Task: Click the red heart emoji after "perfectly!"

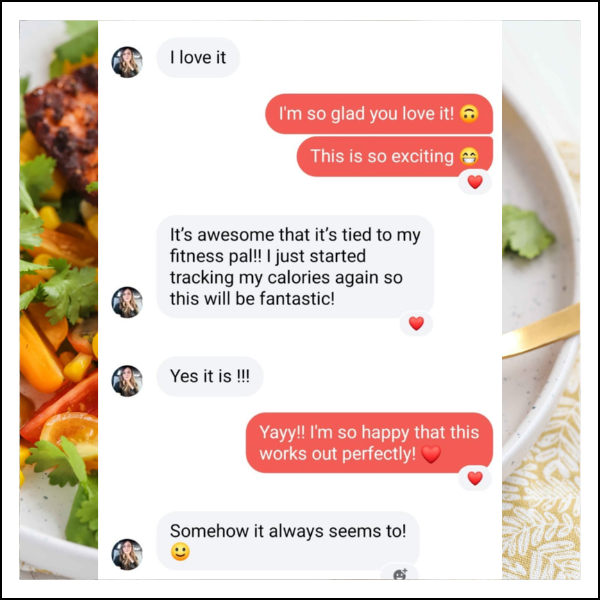Action: pyautogui.click(x=431, y=454)
